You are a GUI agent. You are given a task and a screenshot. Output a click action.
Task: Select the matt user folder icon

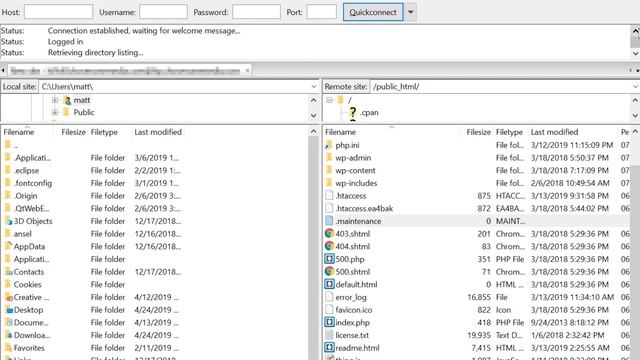(x=67, y=100)
